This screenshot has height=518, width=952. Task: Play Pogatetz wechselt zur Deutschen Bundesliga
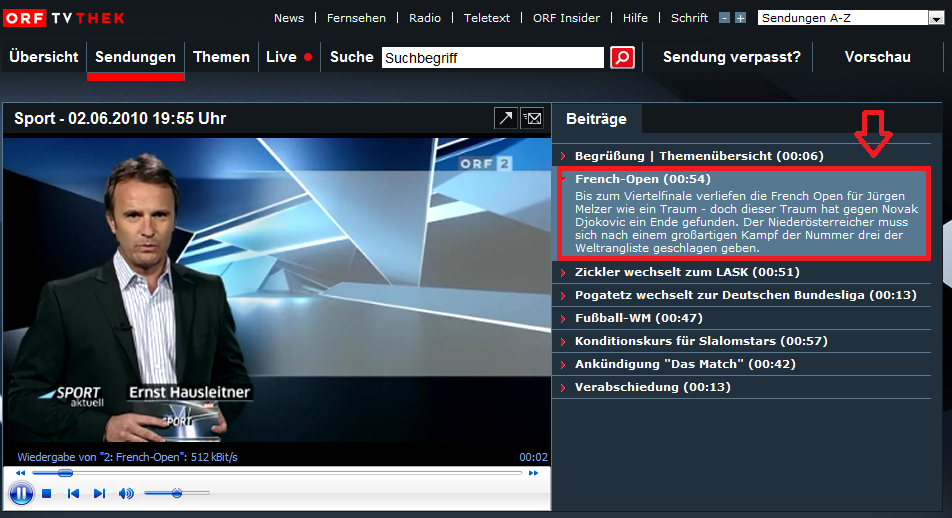tap(746, 295)
